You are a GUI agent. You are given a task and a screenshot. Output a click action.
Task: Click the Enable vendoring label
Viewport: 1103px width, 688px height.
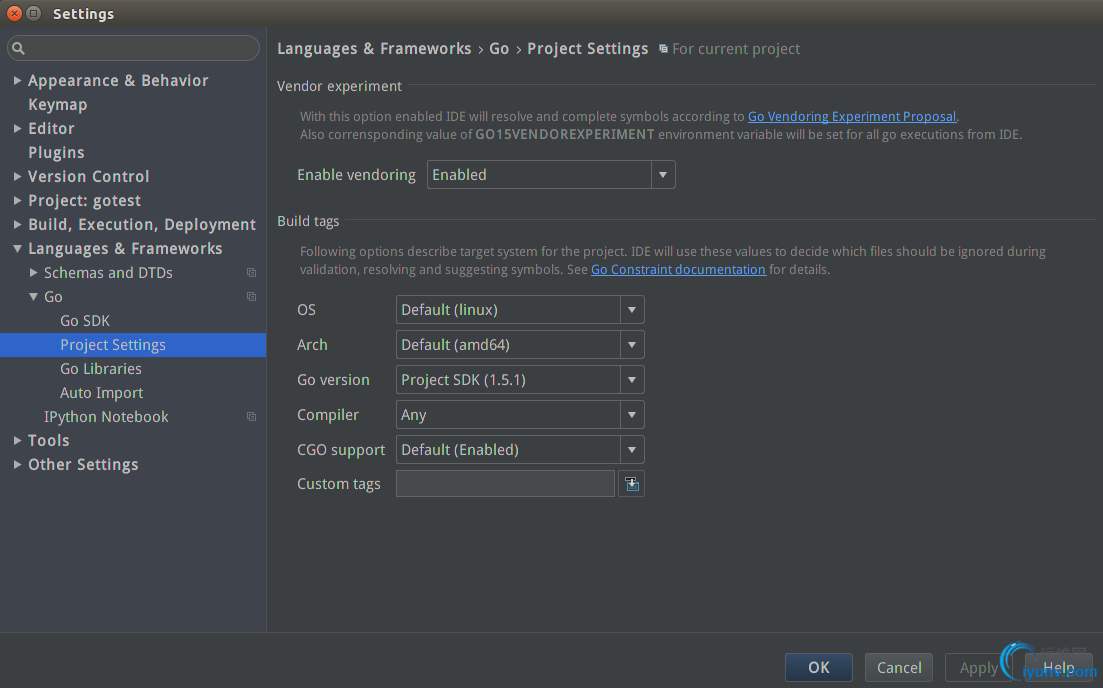(x=356, y=174)
